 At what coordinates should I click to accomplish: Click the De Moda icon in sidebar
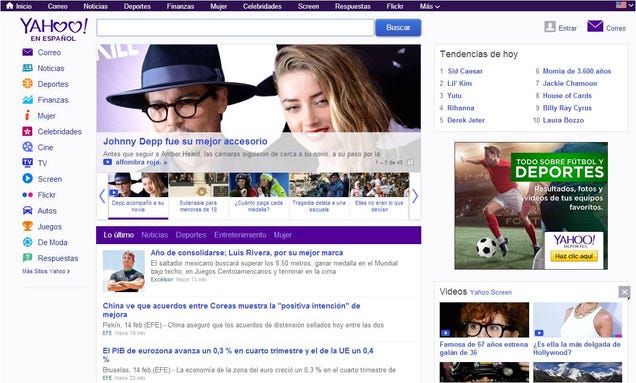pos(27,242)
